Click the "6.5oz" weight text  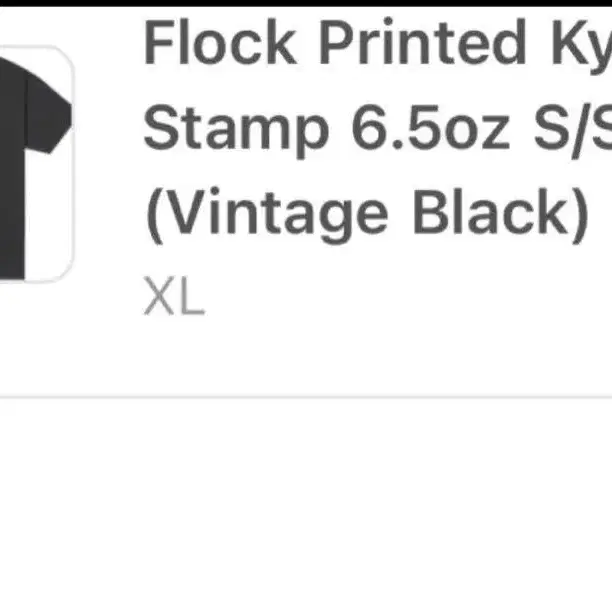431,128
